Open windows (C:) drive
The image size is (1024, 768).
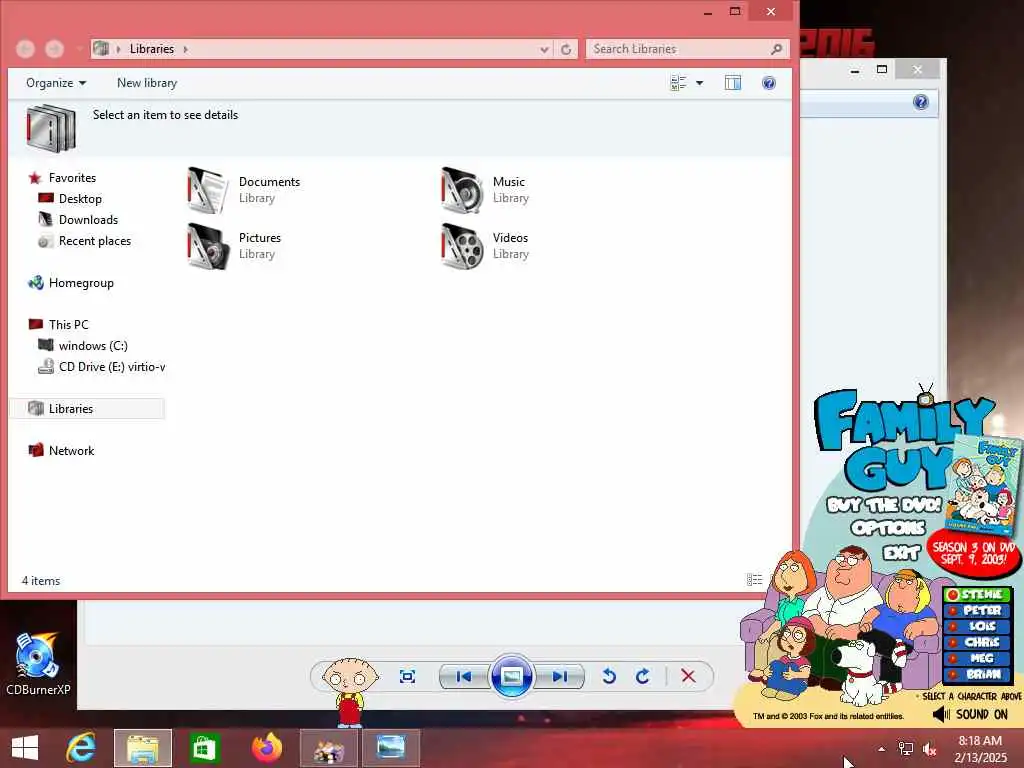83,345
